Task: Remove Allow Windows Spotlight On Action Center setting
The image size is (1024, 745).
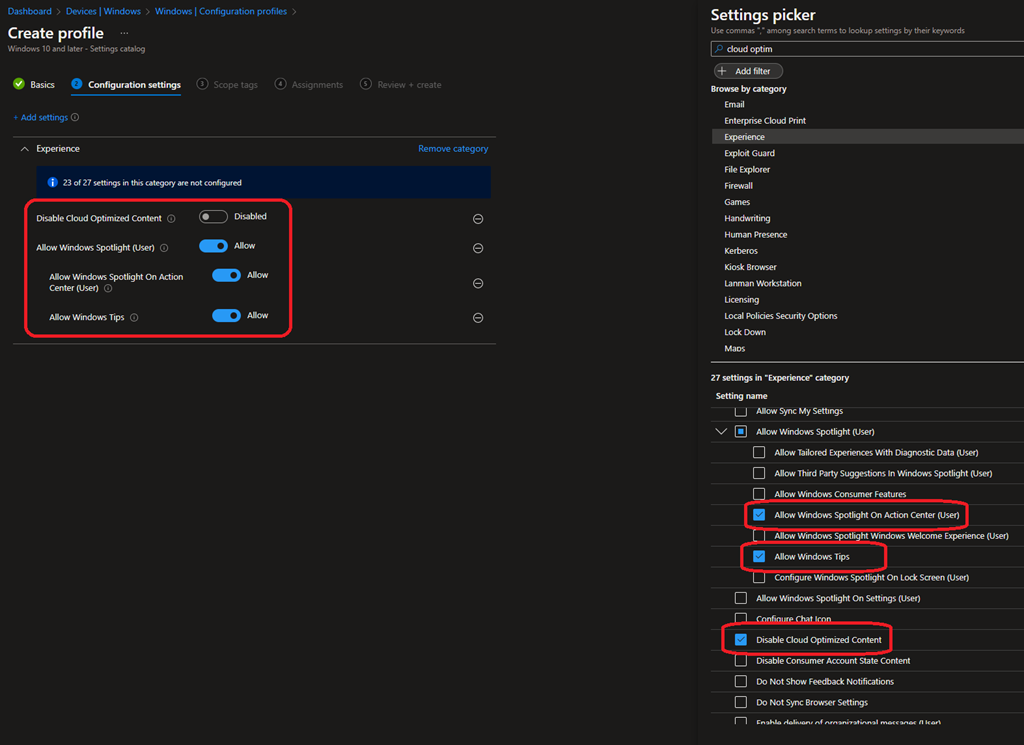Action: 478,283
